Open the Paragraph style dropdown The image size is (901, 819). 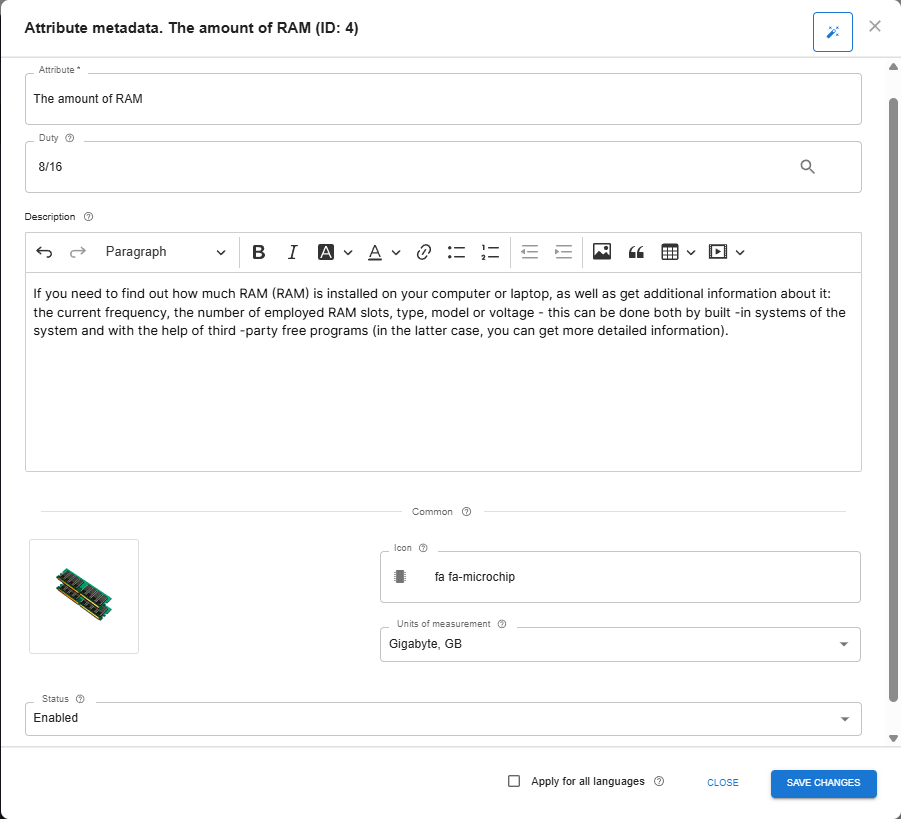click(x=165, y=252)
